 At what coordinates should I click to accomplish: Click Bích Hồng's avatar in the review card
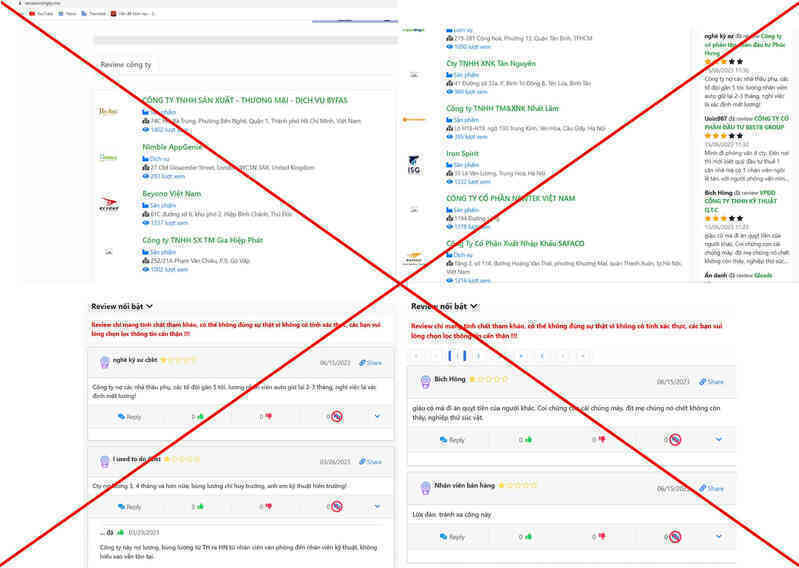point(425,382)
